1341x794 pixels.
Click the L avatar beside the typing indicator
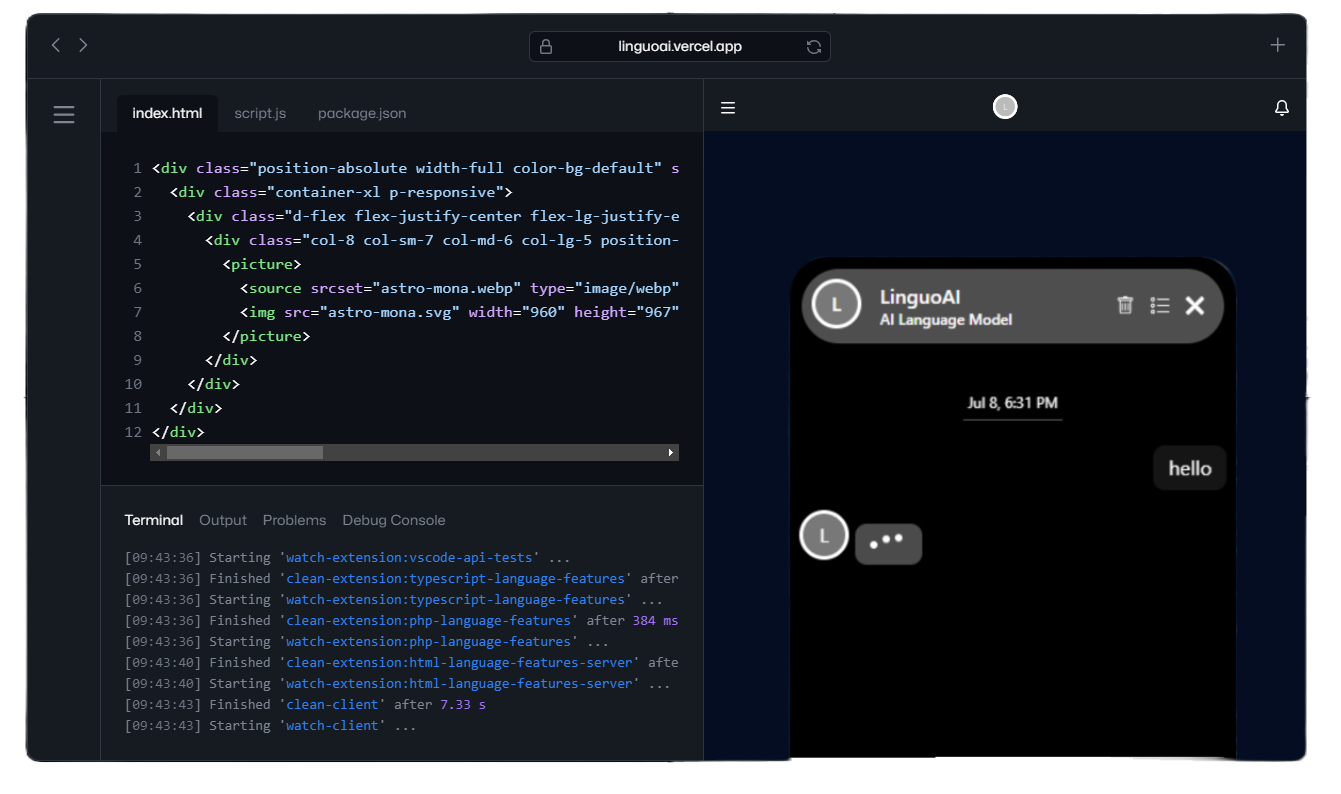point(824,536)
